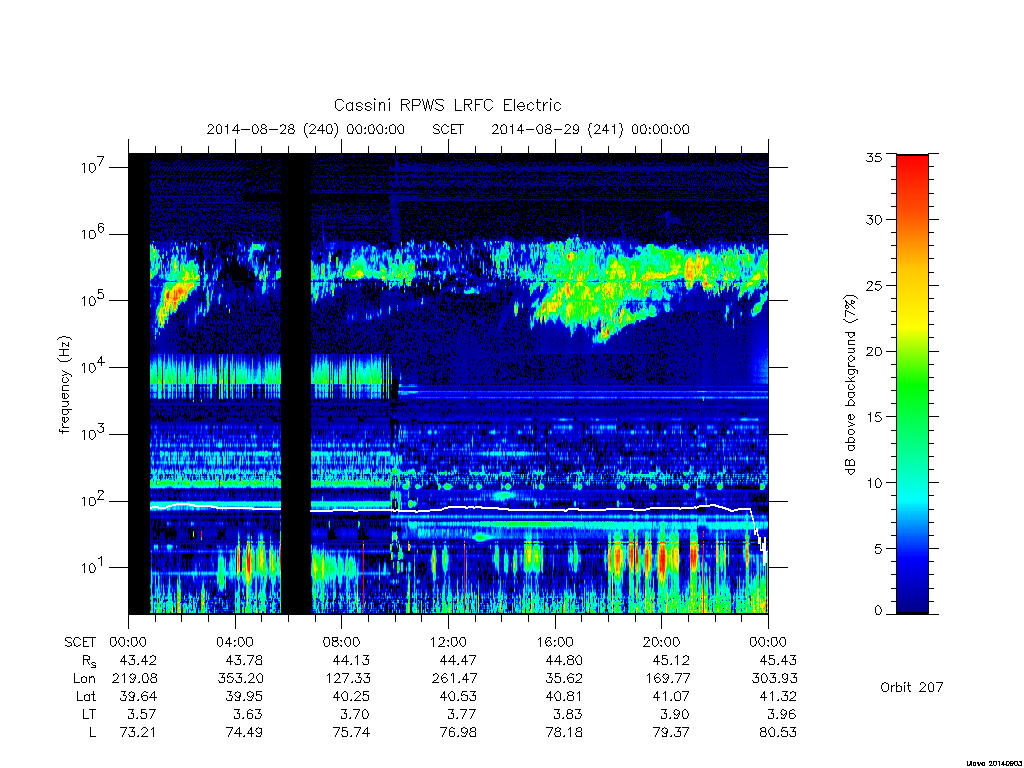The height and width of the screenshot is (768, 1024).
Task: Click the L value '76.98'
Action: (x=458, y=733)
